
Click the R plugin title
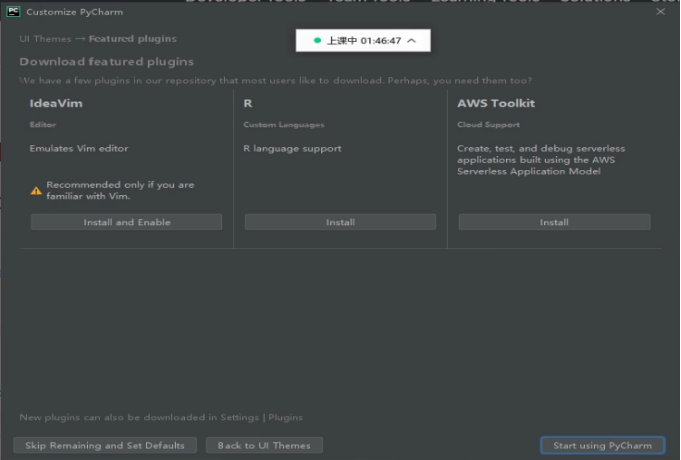point(248,103)
